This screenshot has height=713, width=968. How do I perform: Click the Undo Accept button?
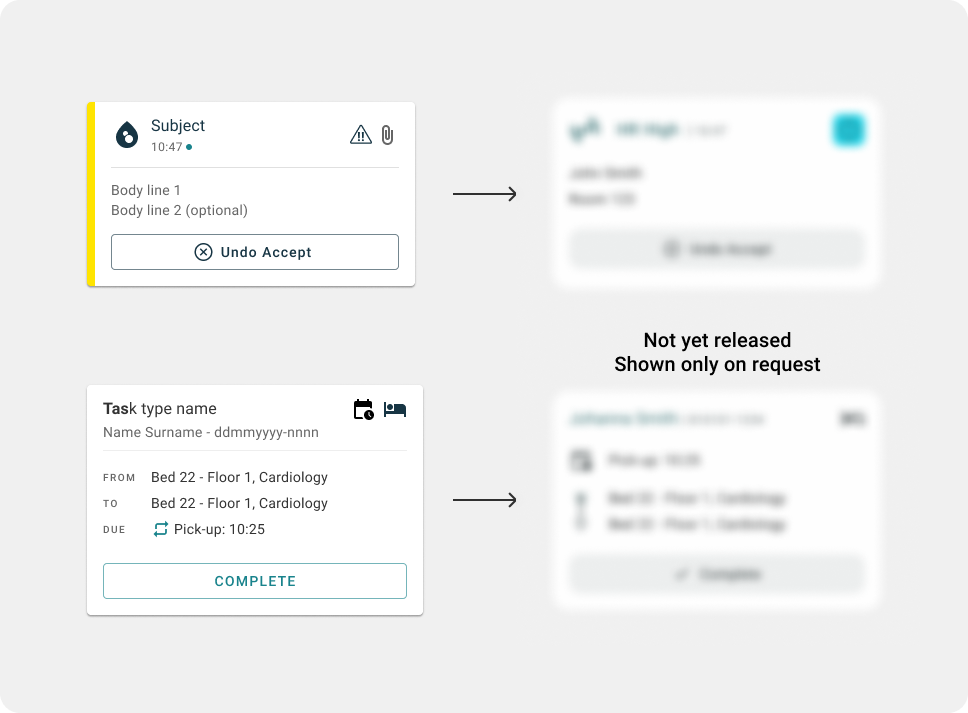pyautogui.click(x=255, y=252)
